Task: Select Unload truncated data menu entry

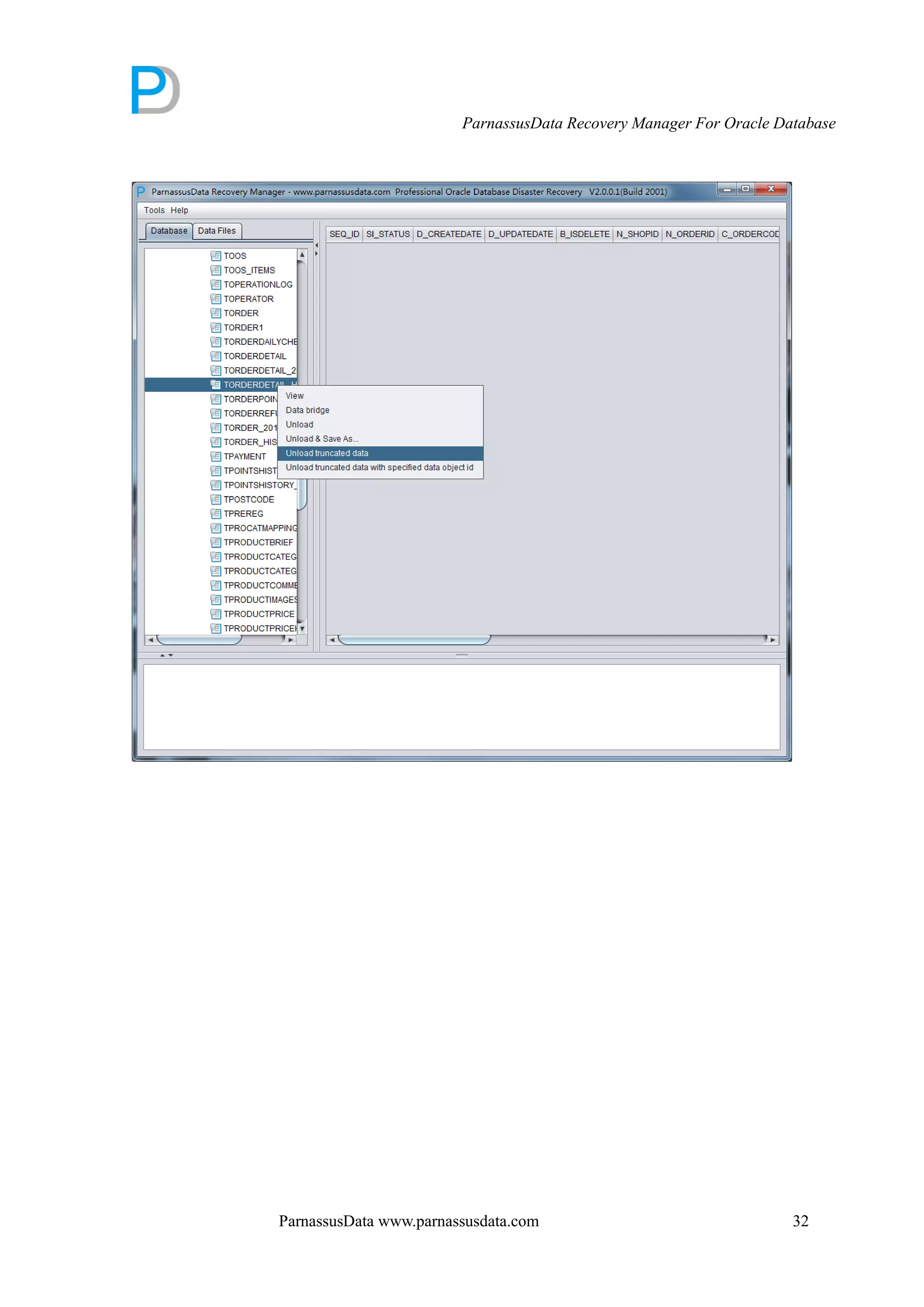Action: point(380,453)
